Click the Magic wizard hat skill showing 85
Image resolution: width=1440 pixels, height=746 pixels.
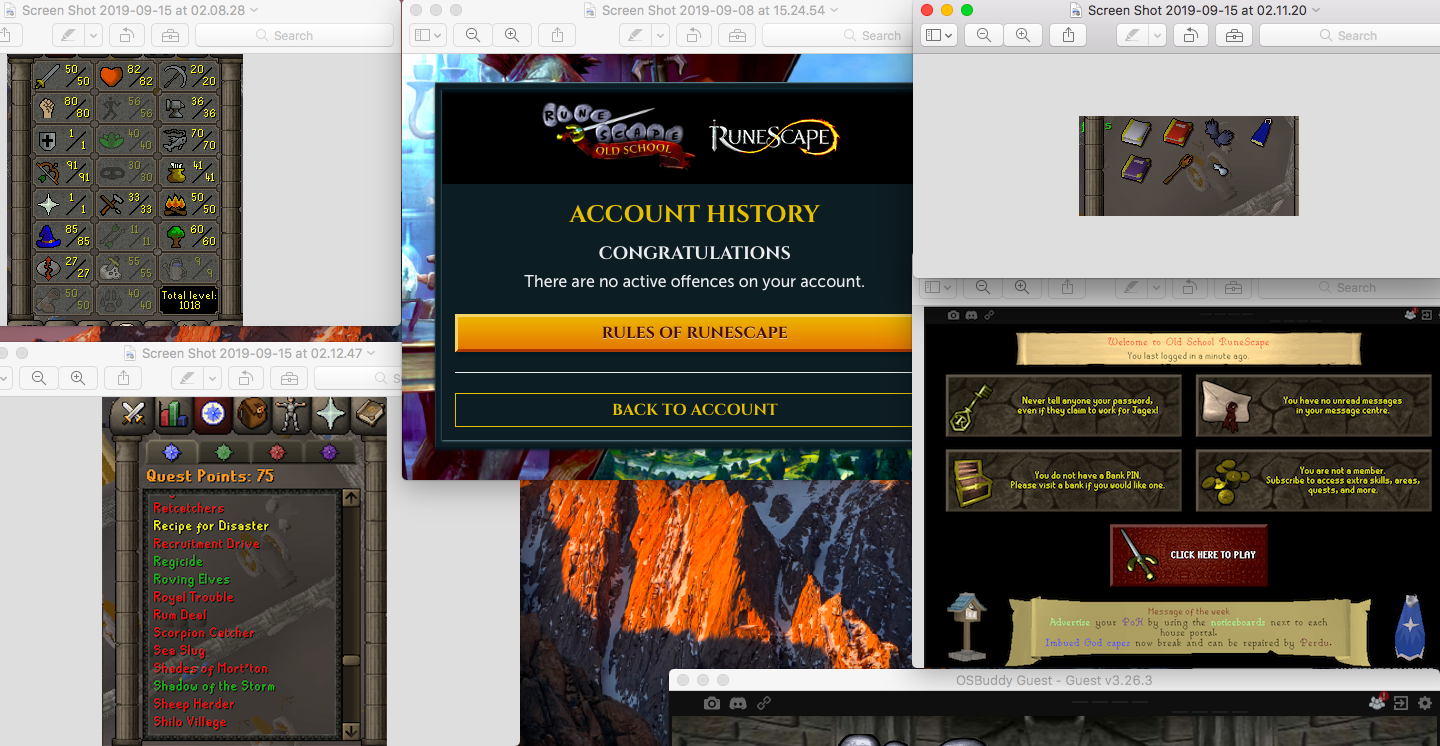62,236
